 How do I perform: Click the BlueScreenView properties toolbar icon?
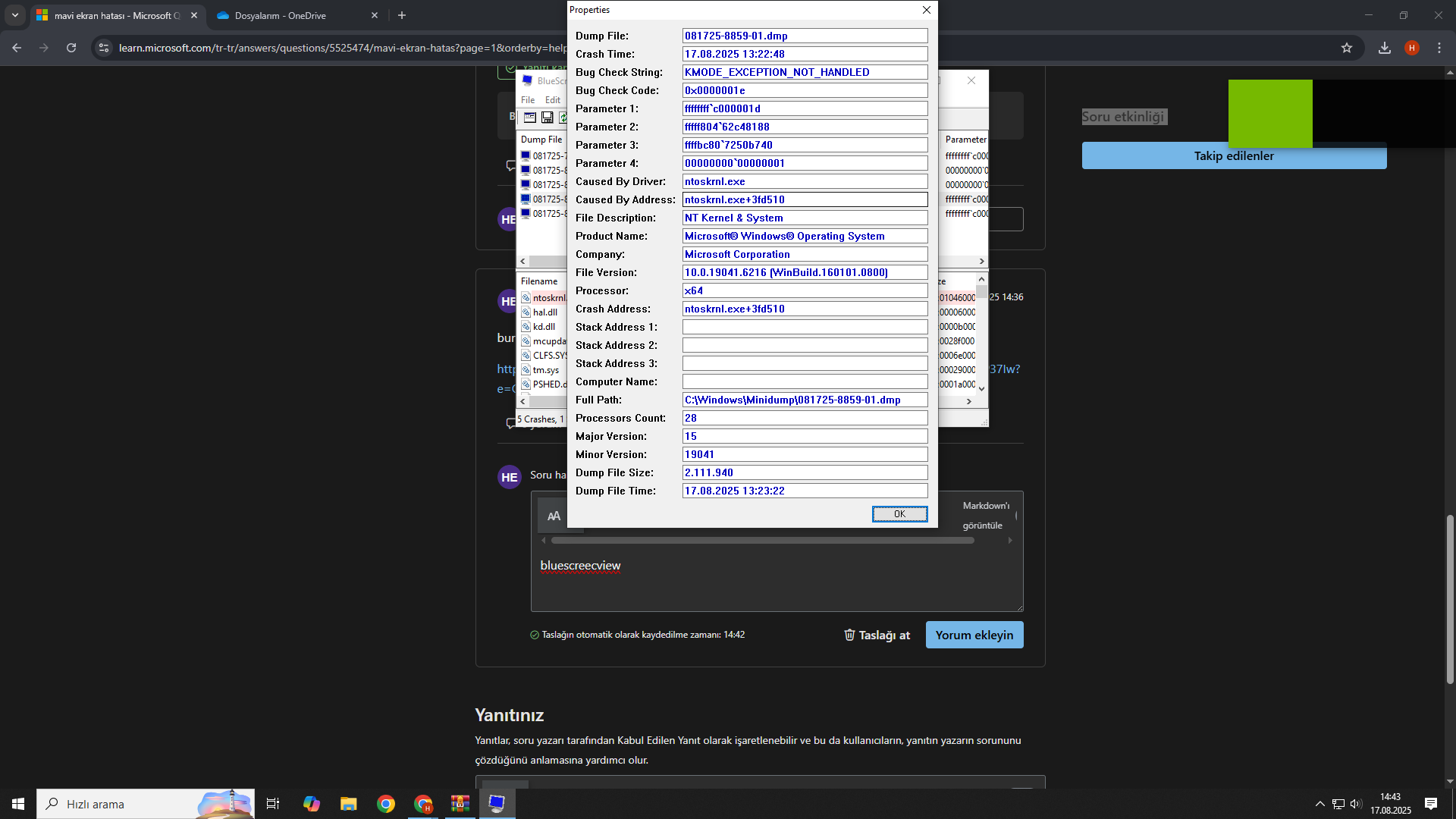click(530, 118)
